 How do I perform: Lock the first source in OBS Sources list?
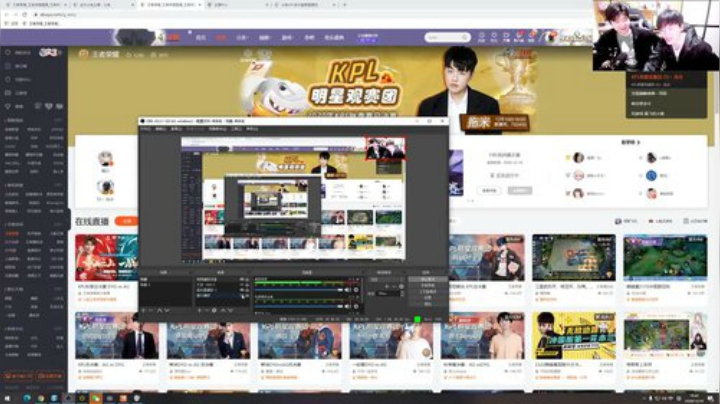coord(247,279)
